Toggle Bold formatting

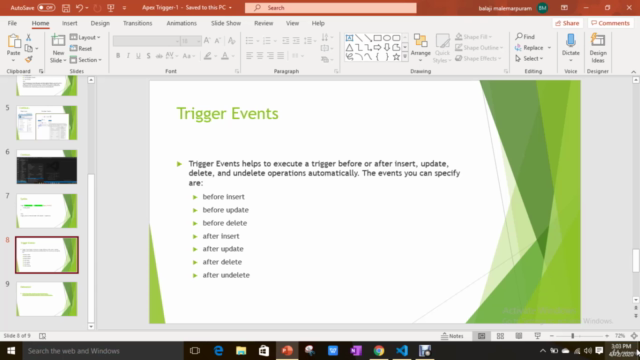pos(118,56)
